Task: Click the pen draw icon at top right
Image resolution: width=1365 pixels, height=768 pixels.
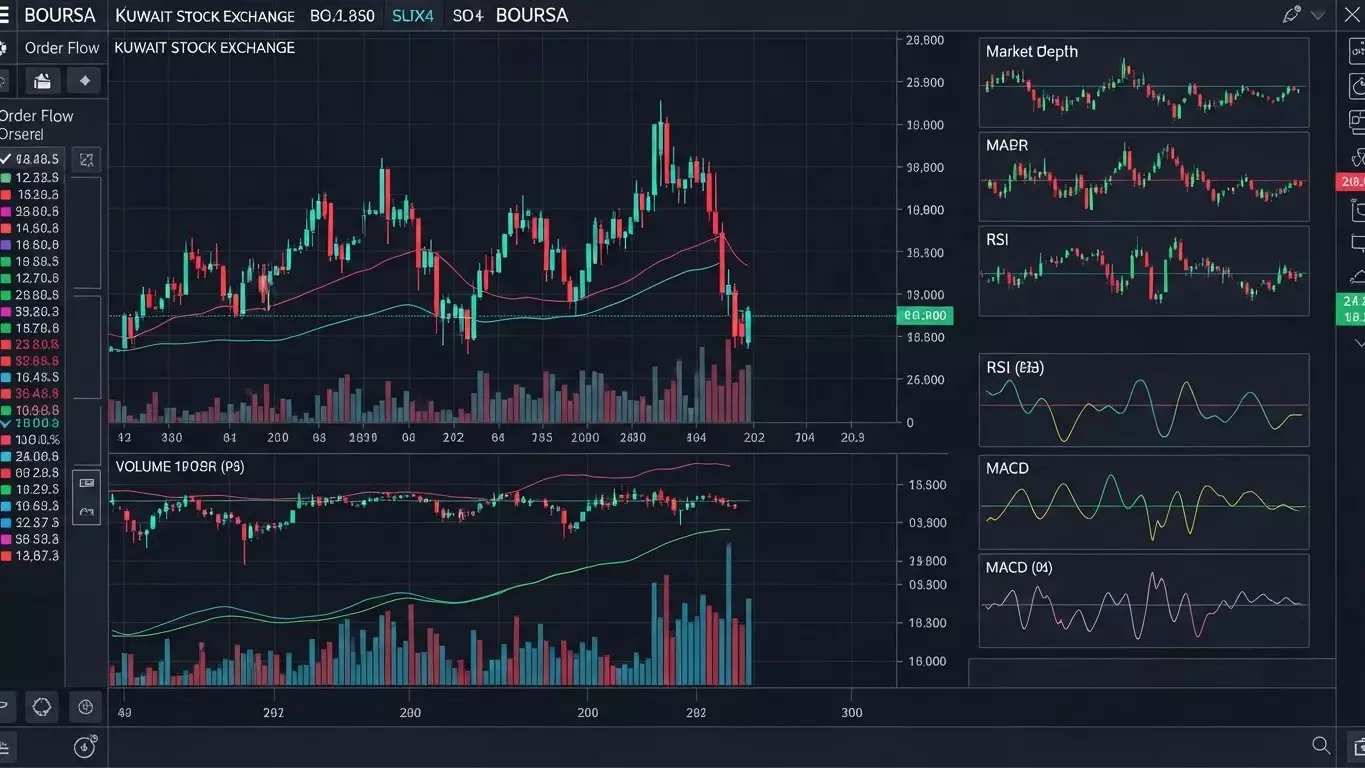Action: coord(1291,15)
